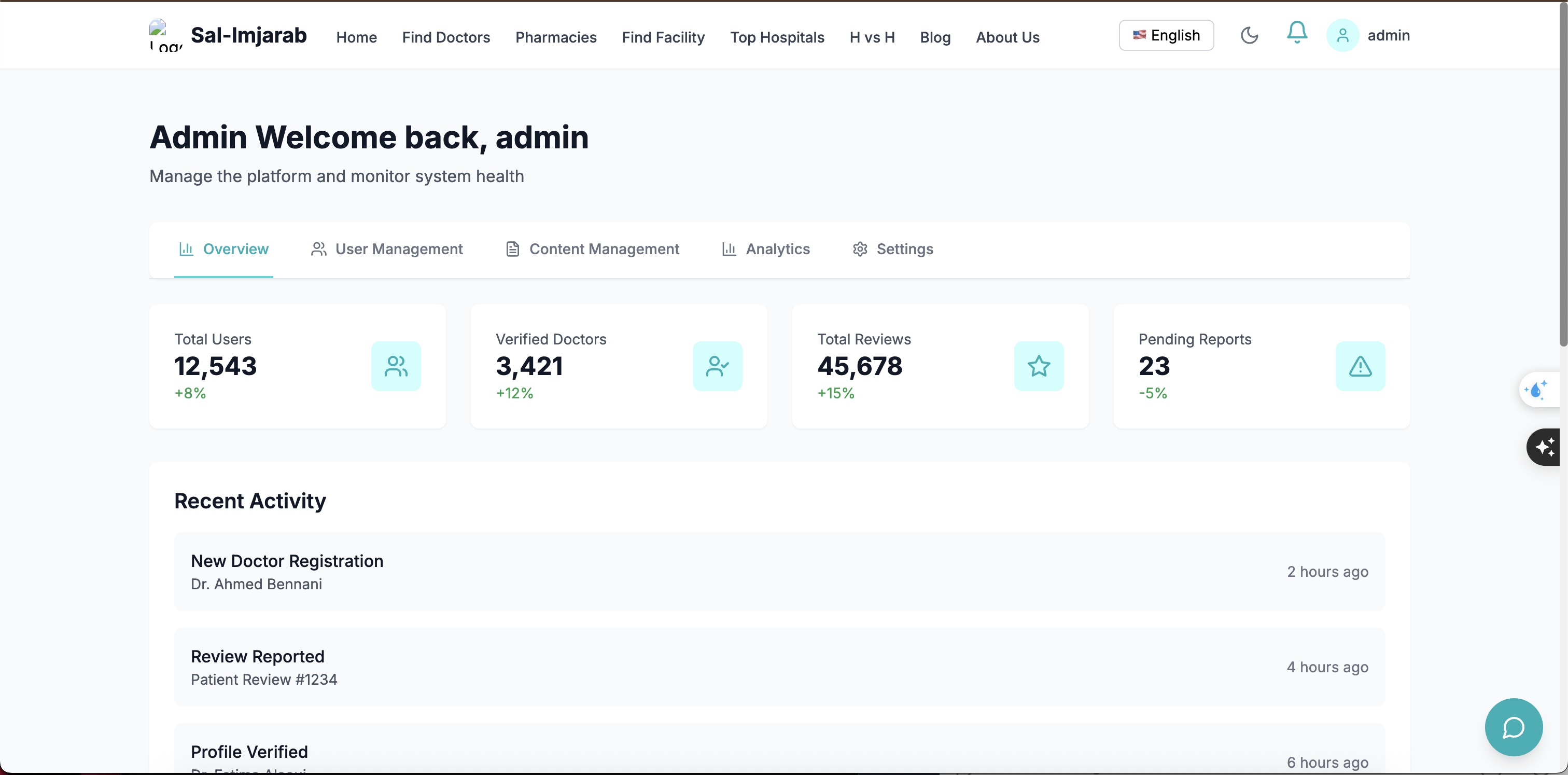Click the Pending Reports warning triangle icon
This screenshot has width=1568, height=775.
1360,366
